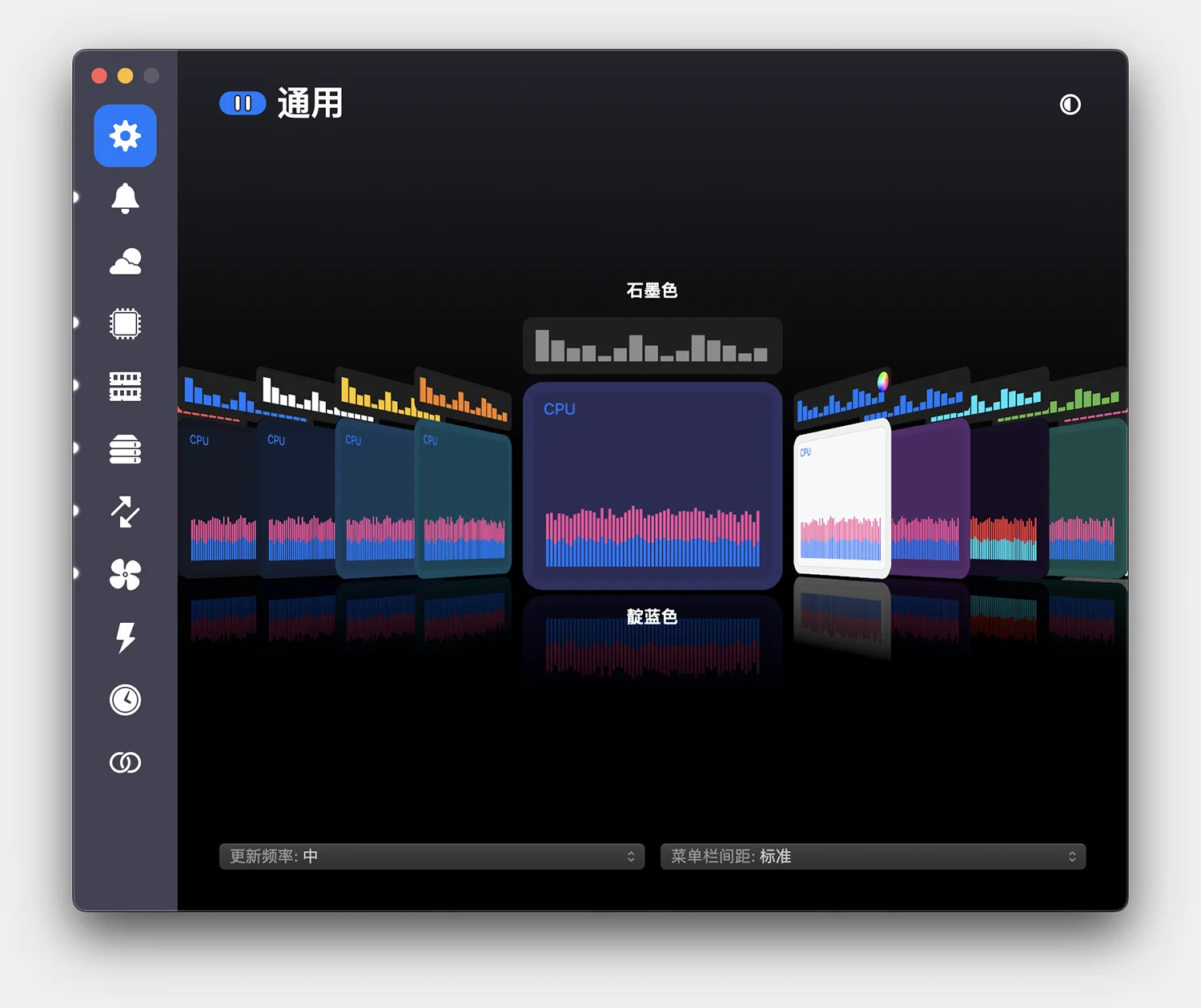This screenshot has height=1008, width=1201.
Task: Open the Network arrows section
Action: [125, 512]
